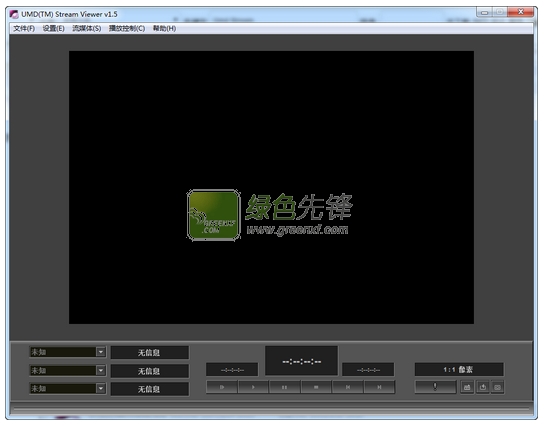Close the UMD Stream Viewer window
Viewport: 544px width, 426px height.
pos(520,12)
